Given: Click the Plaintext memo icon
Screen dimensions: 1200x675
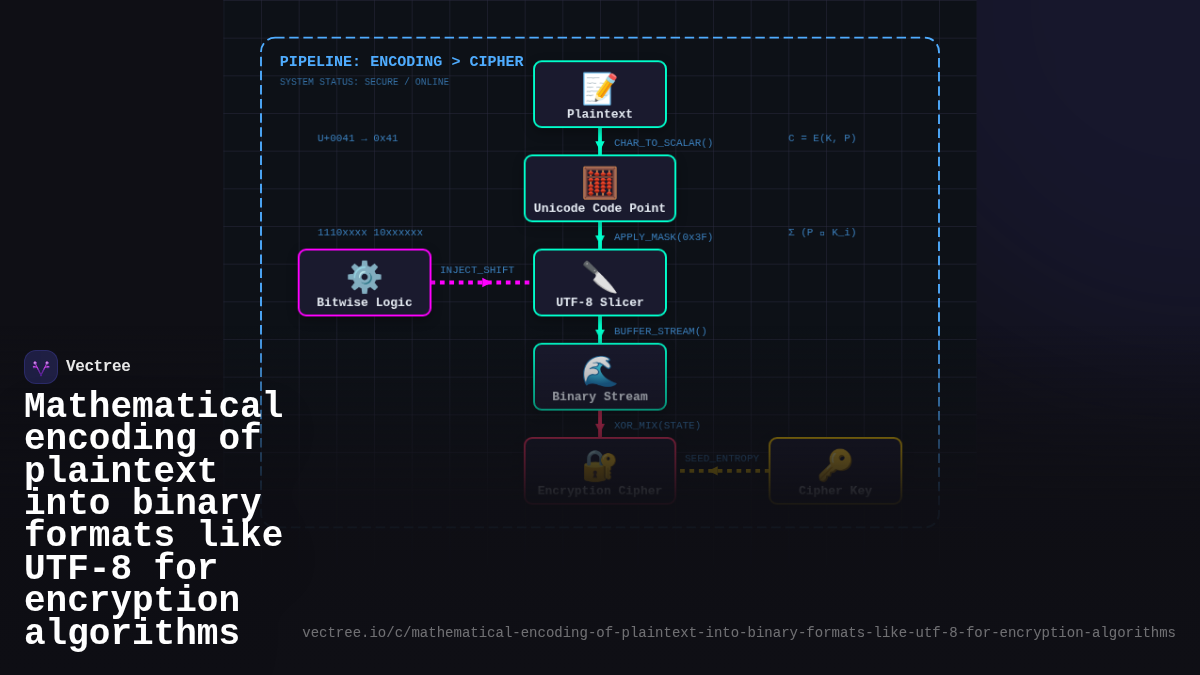Looking at the screenshot, I should tap(599, 88).
